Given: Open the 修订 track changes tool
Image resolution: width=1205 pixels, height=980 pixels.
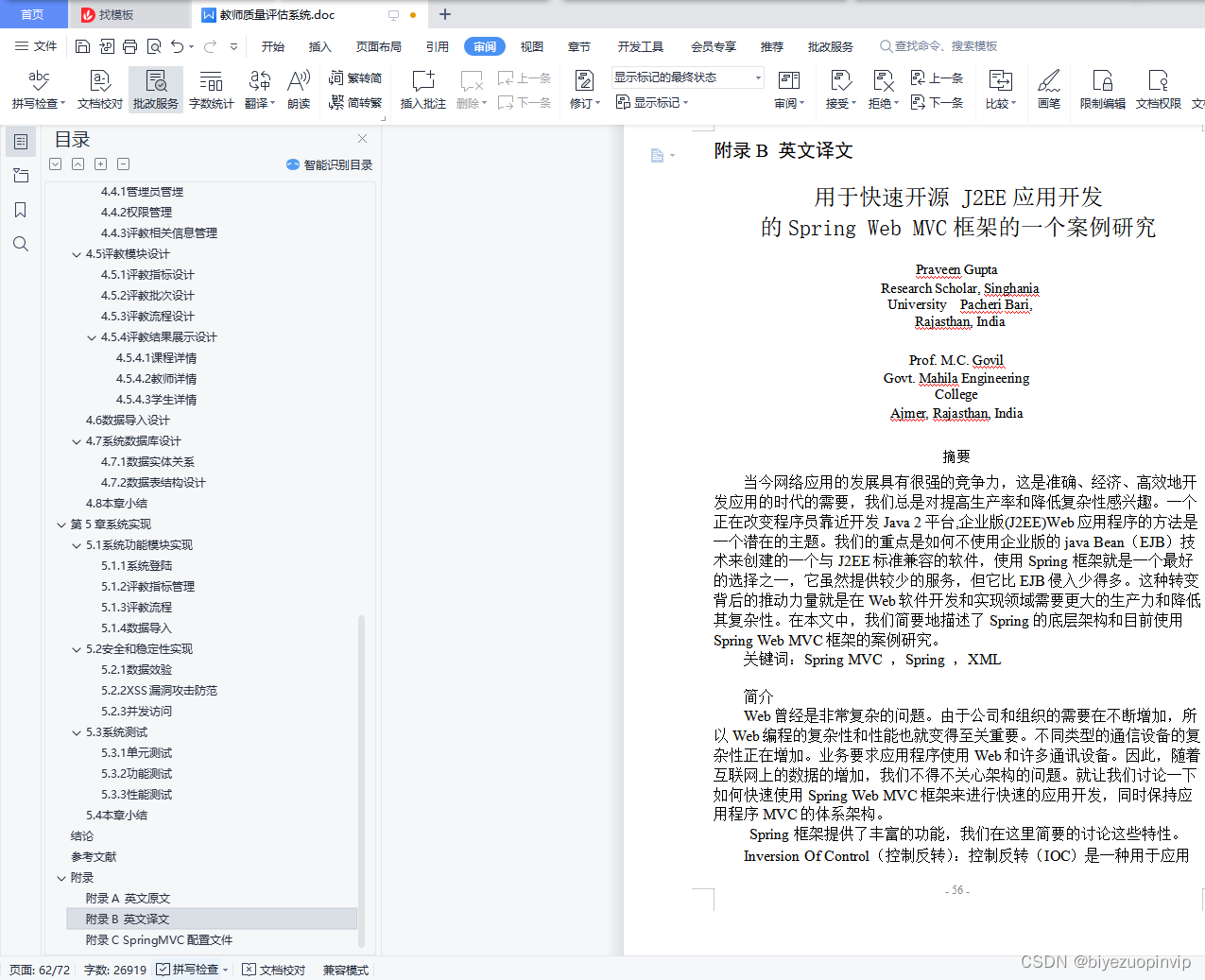Looking at the screenshot, I should click(585, 90).
